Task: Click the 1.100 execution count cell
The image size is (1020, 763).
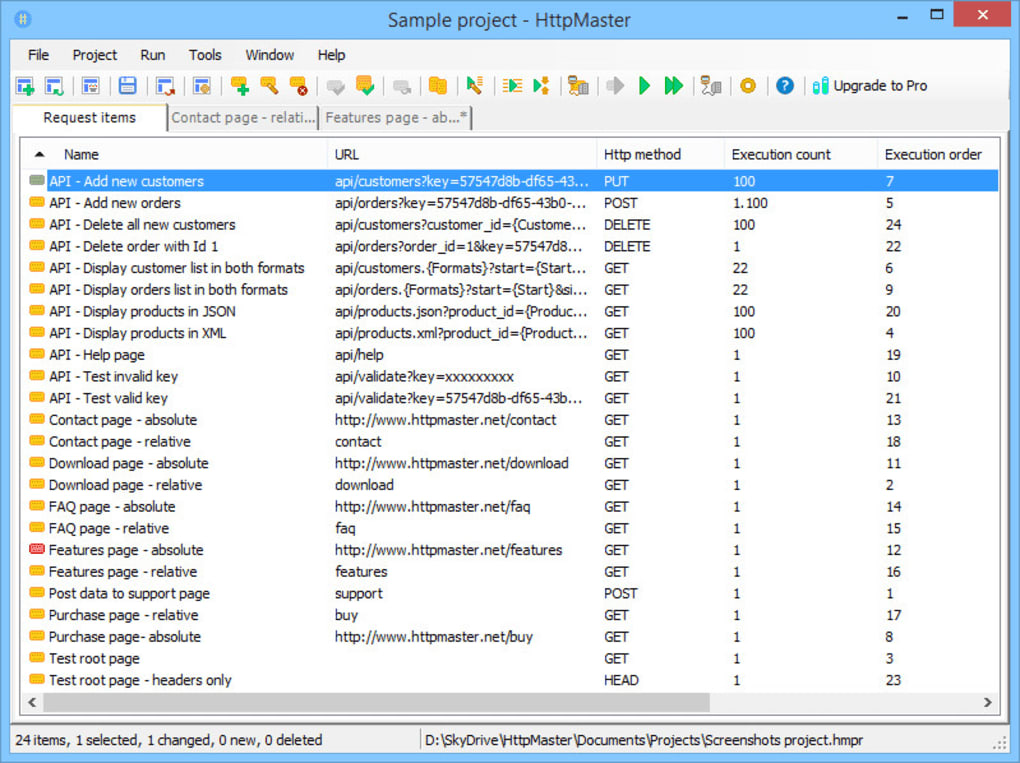Action: 750,203
